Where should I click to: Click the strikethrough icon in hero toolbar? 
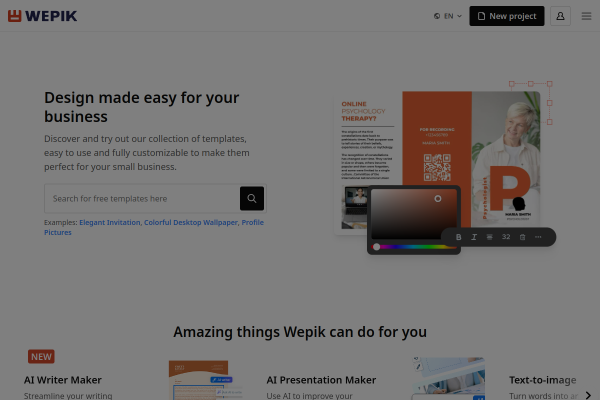tap(489, 237)
